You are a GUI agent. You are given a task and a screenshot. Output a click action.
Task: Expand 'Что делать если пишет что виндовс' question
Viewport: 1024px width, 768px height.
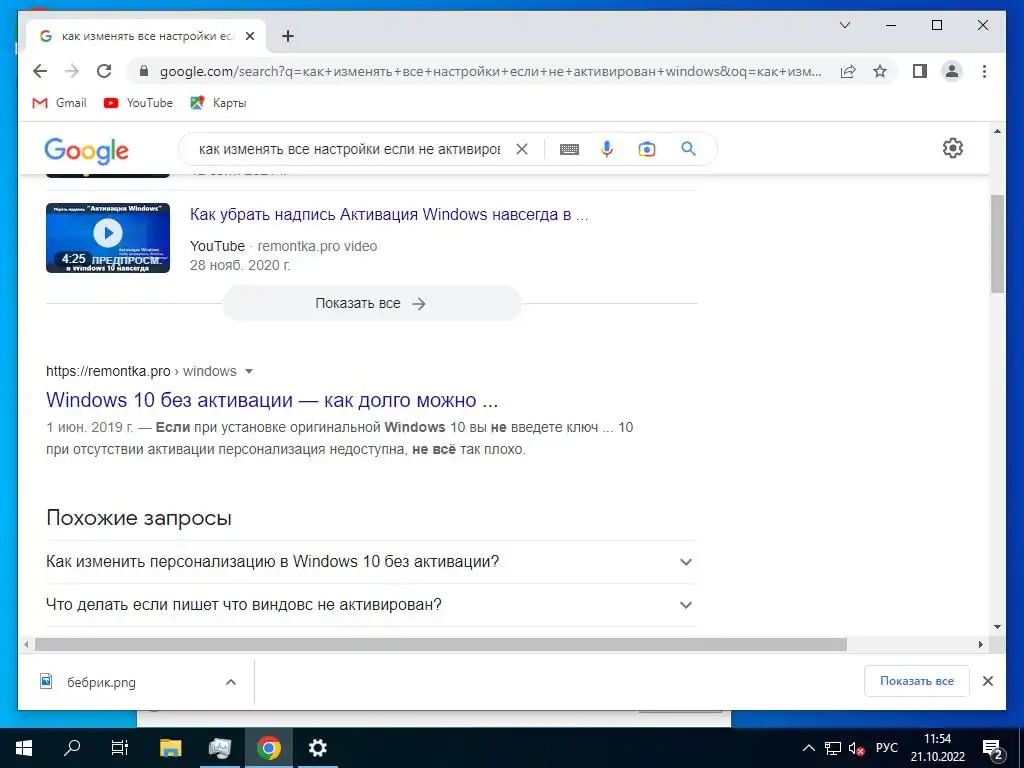click(371, 605)
